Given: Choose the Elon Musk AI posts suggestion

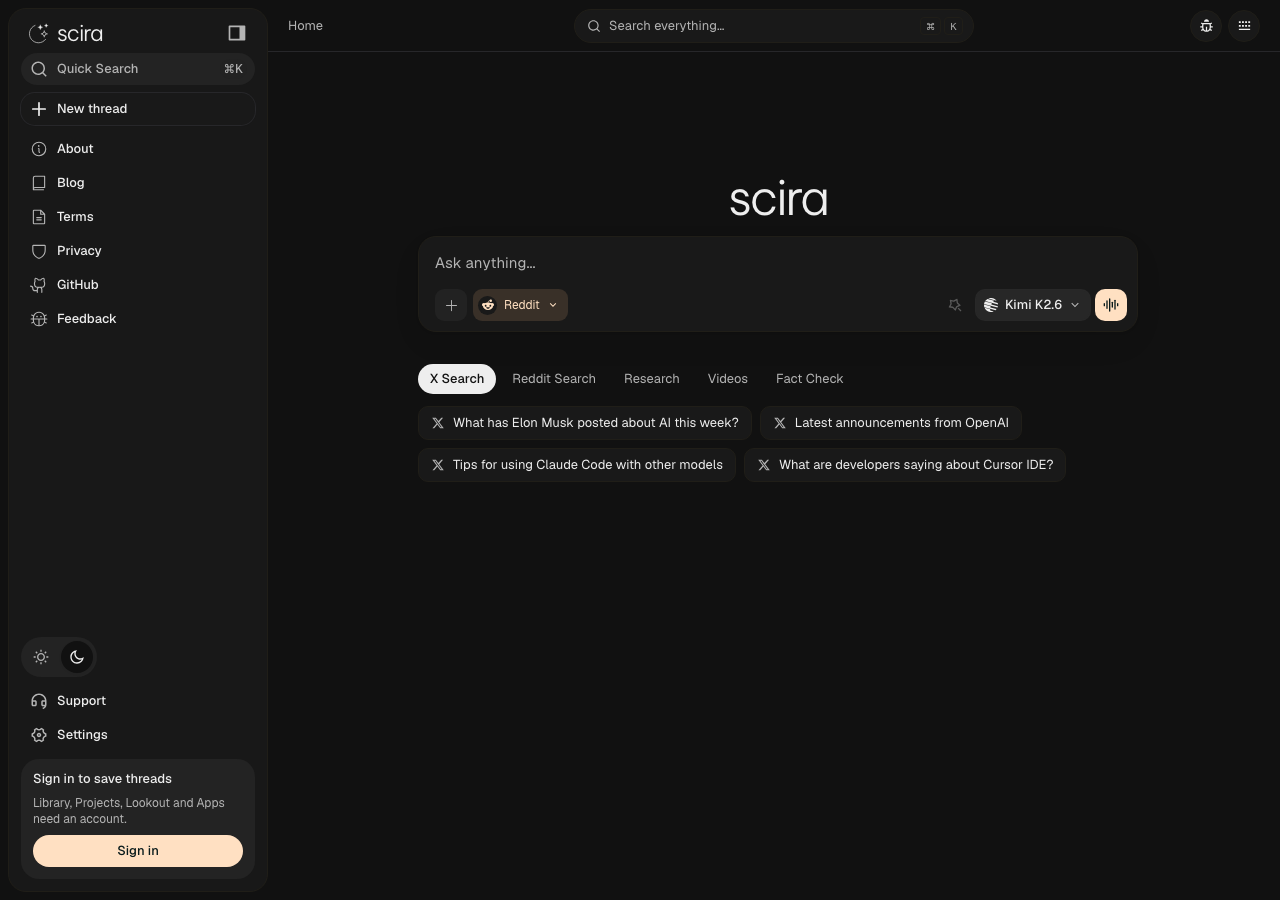Looking at the screenshot, I should pyautogui.click(x=585, y=423).
